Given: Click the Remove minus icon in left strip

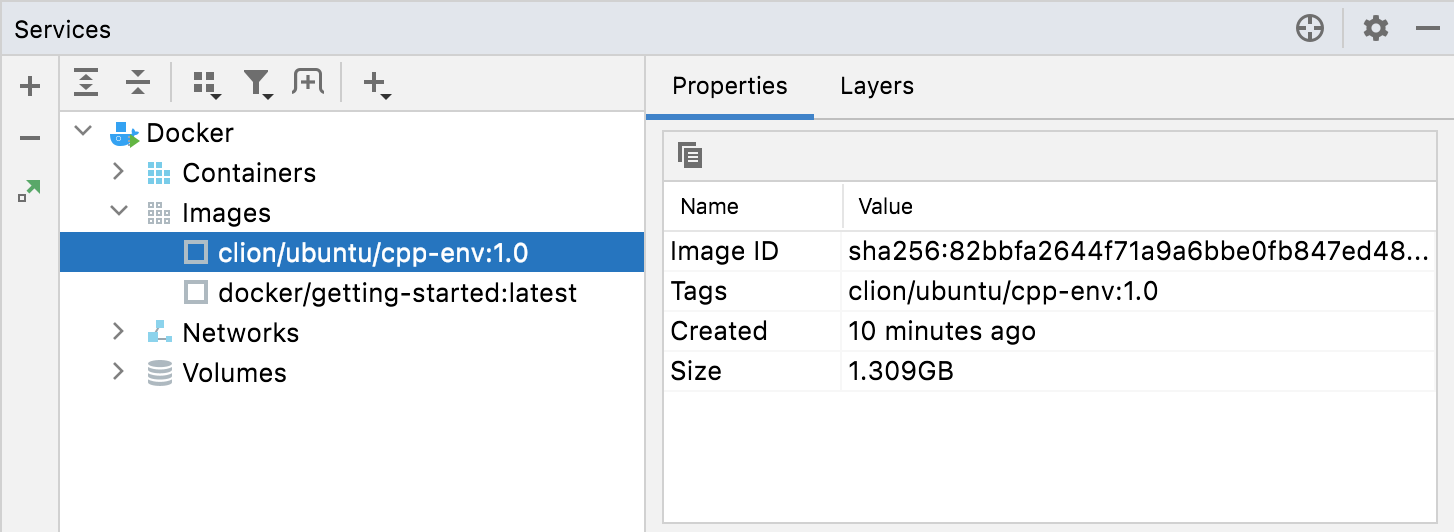Looking at the screenshot, I should click(30, 138).
